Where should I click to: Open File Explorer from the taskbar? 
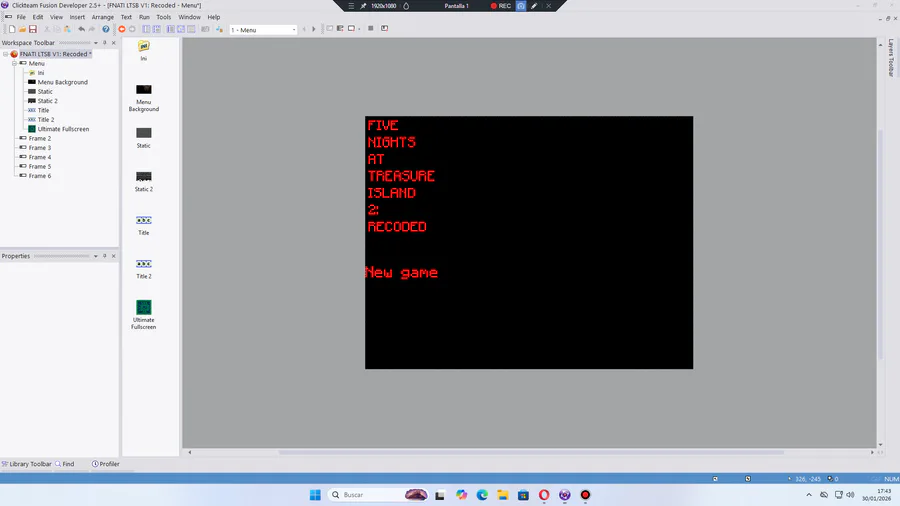503,495
